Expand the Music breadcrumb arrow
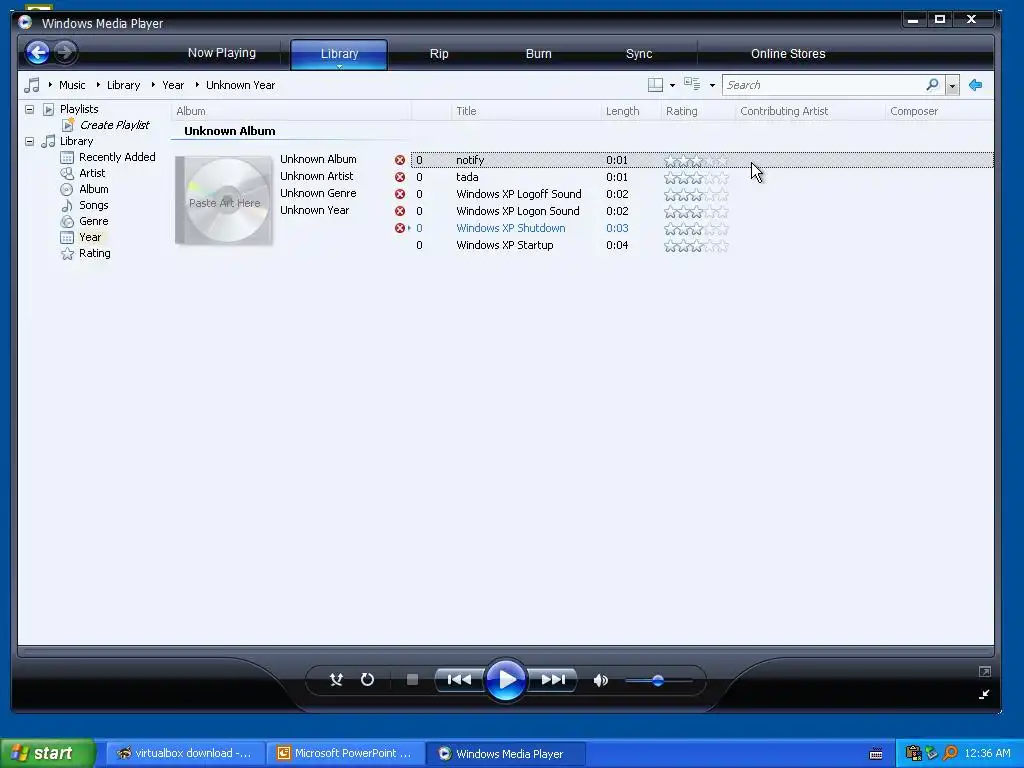The height and width of the screenshot is (768, 1024). coord(50,85)
